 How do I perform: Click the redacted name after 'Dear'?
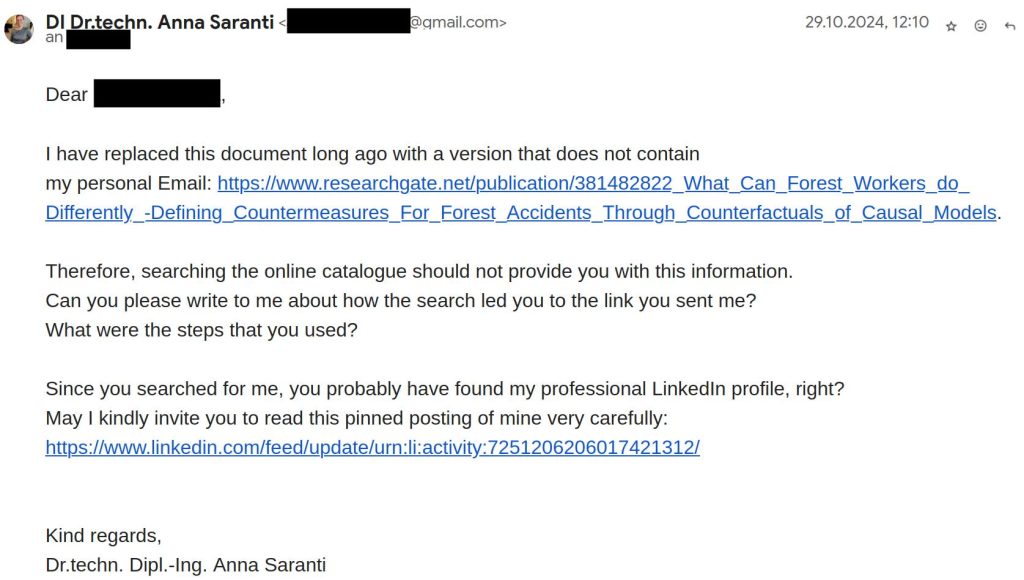coord(157,95)
